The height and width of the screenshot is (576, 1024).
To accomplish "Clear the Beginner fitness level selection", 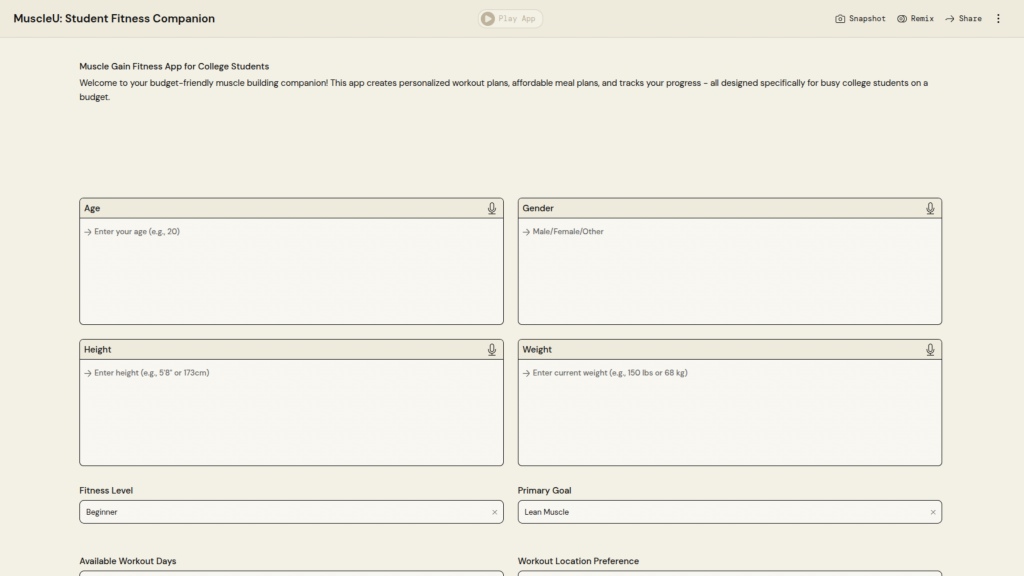I will (494, 512).
